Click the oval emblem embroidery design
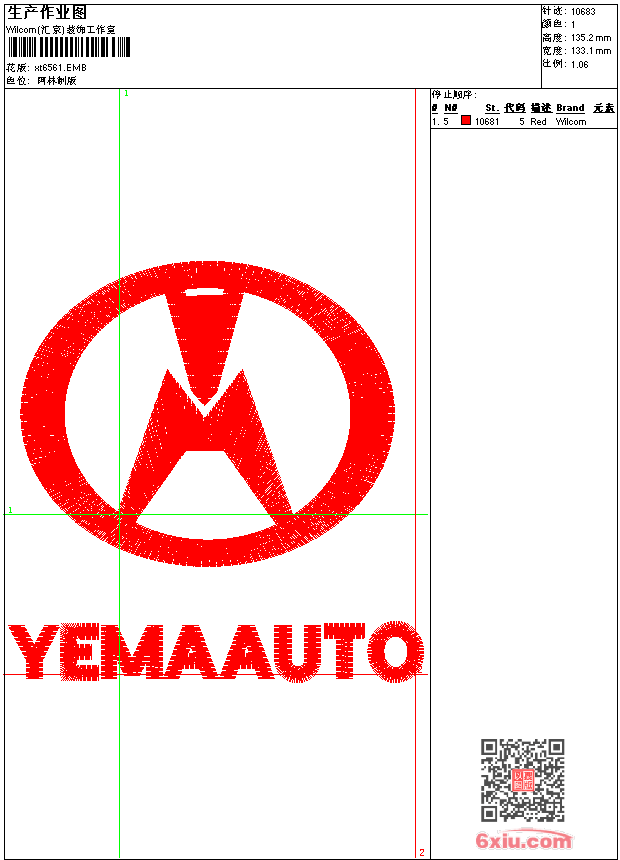620x860 pixels. click(x=208, y=414)
